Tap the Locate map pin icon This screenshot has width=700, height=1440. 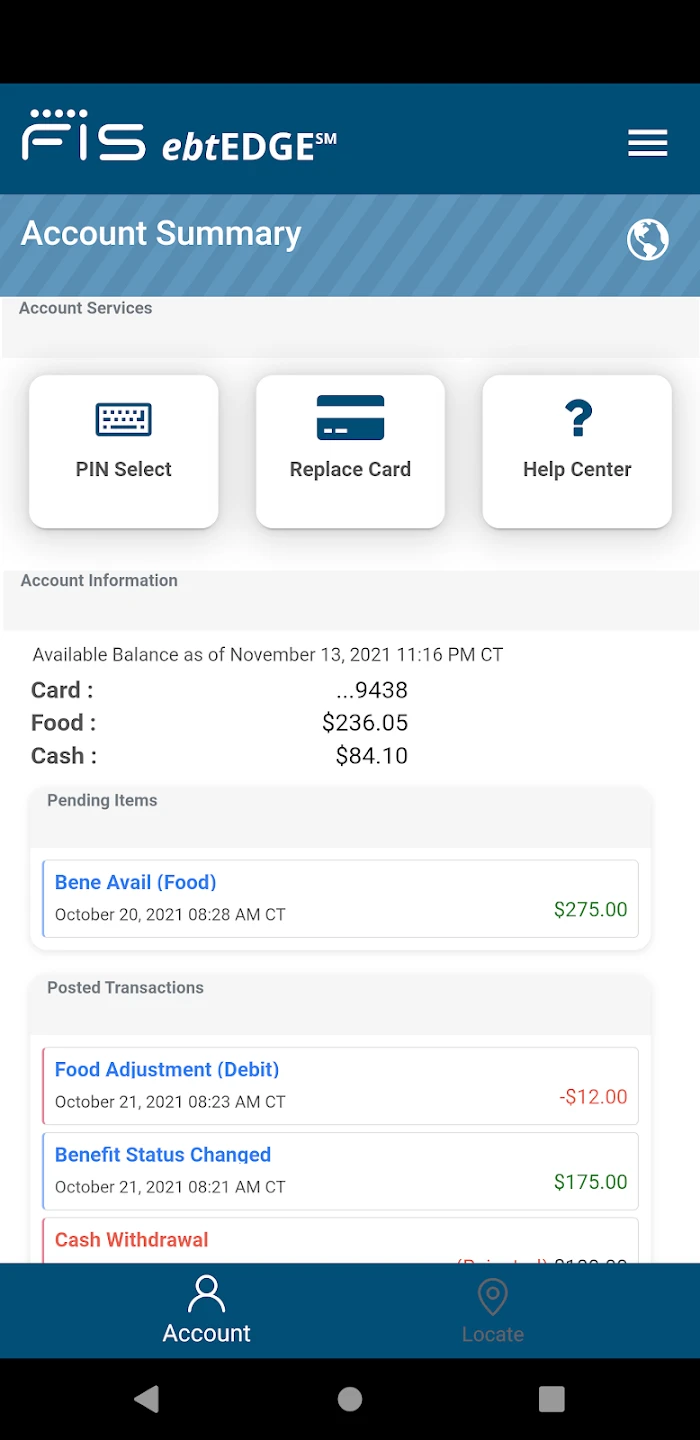click(x=492, y=1296)
